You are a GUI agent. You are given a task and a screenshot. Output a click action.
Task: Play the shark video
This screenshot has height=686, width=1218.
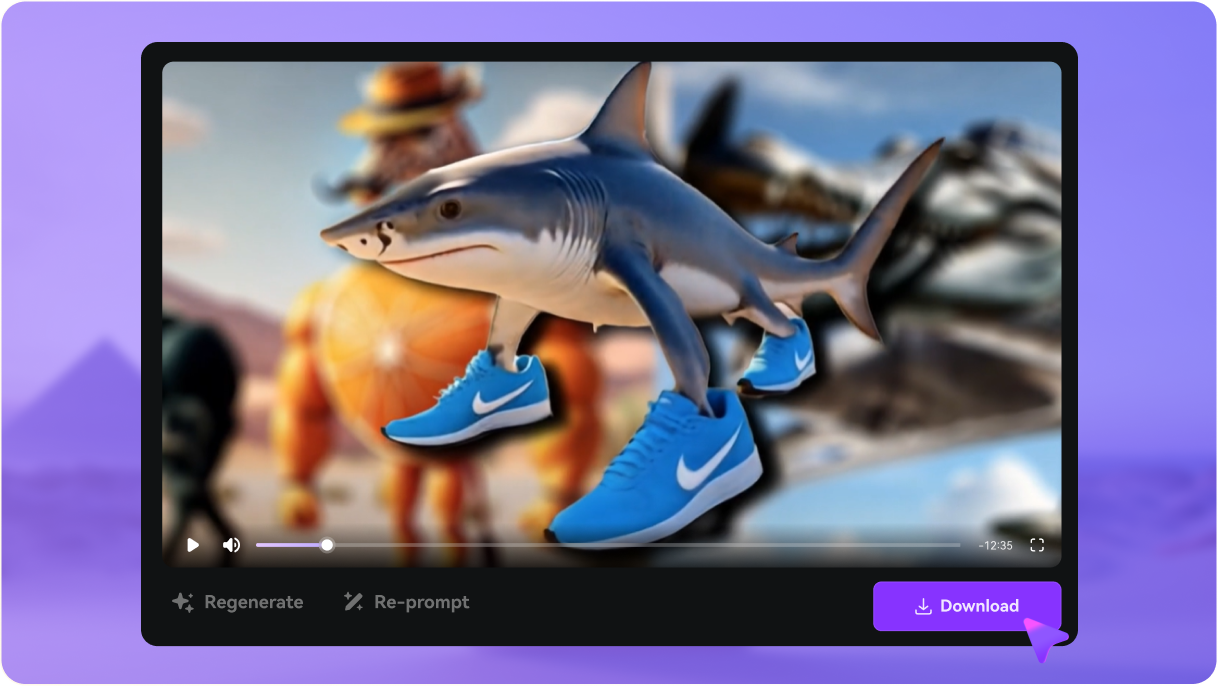(x=193, y=545)
